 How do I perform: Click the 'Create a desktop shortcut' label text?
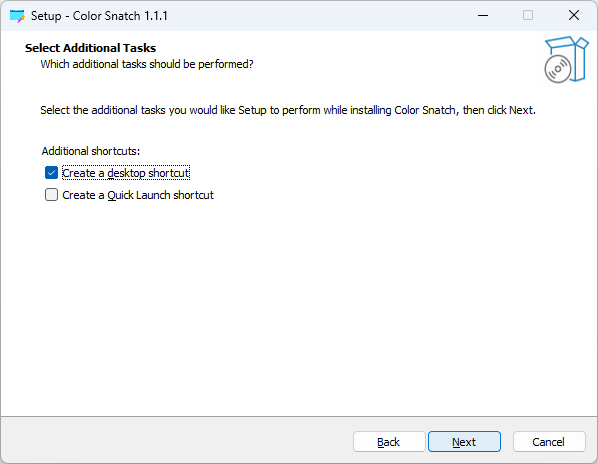[x=126, y=173]
